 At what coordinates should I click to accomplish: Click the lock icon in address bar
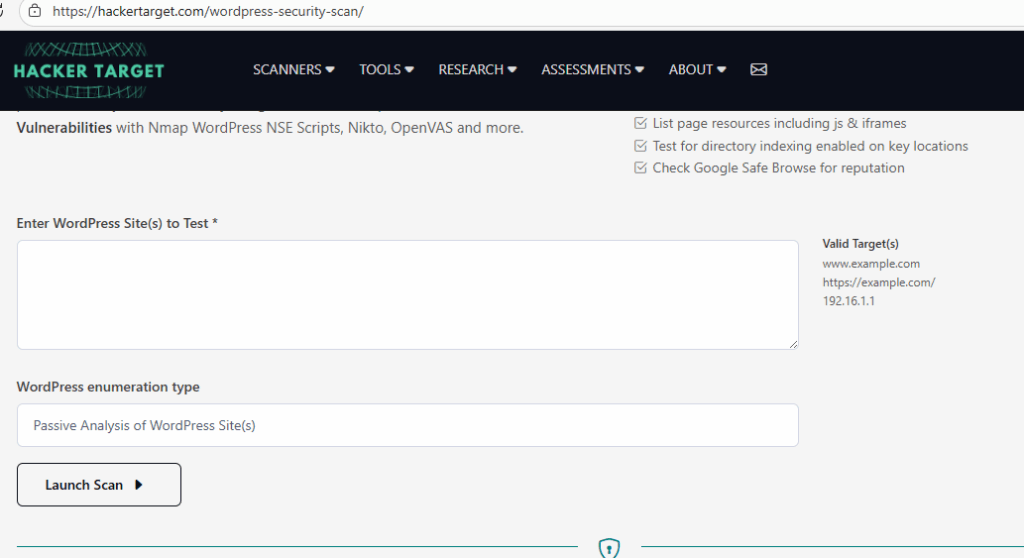(x=34, y=11)
